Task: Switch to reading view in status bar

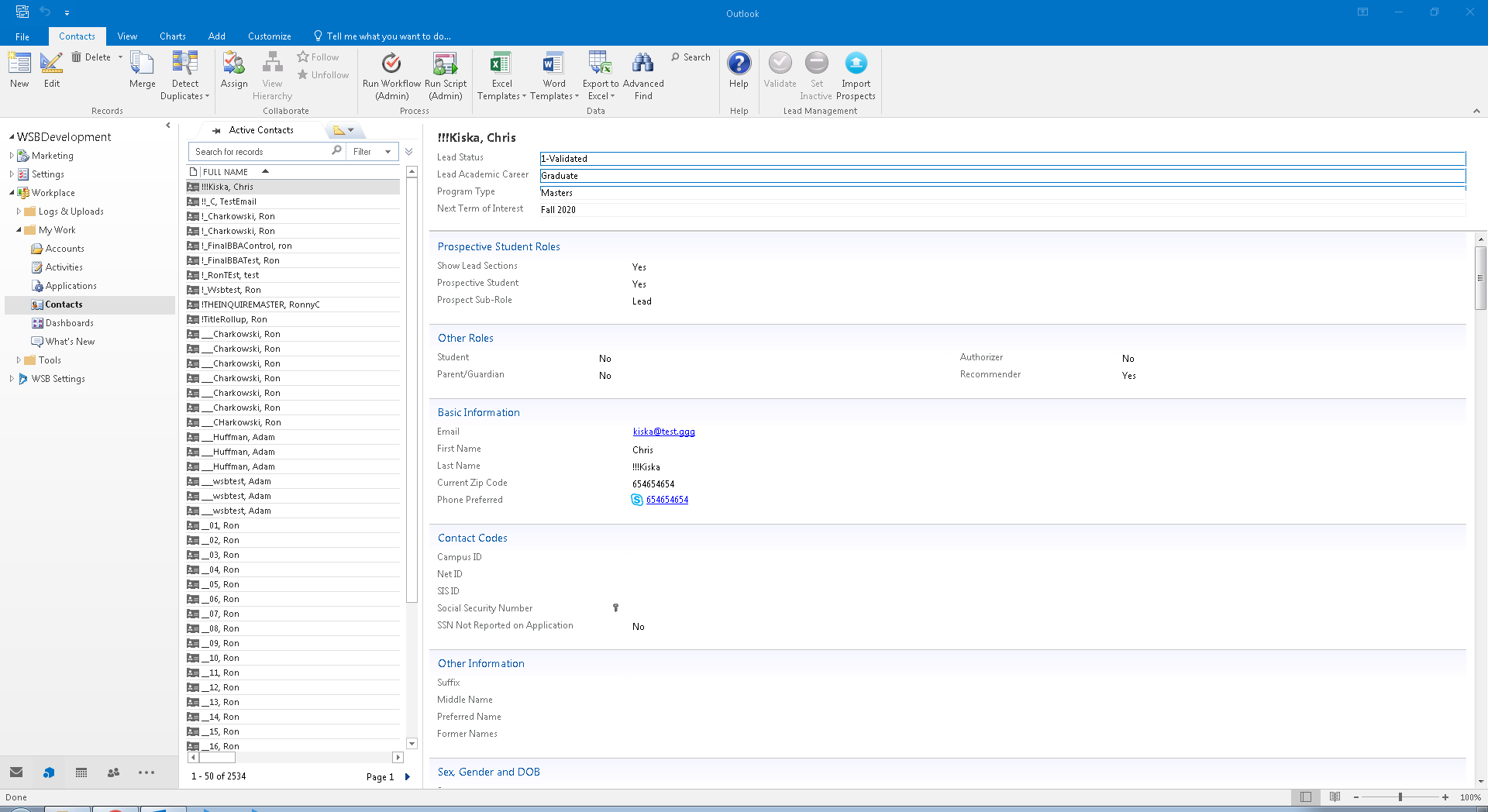Action: [1335, 797]
